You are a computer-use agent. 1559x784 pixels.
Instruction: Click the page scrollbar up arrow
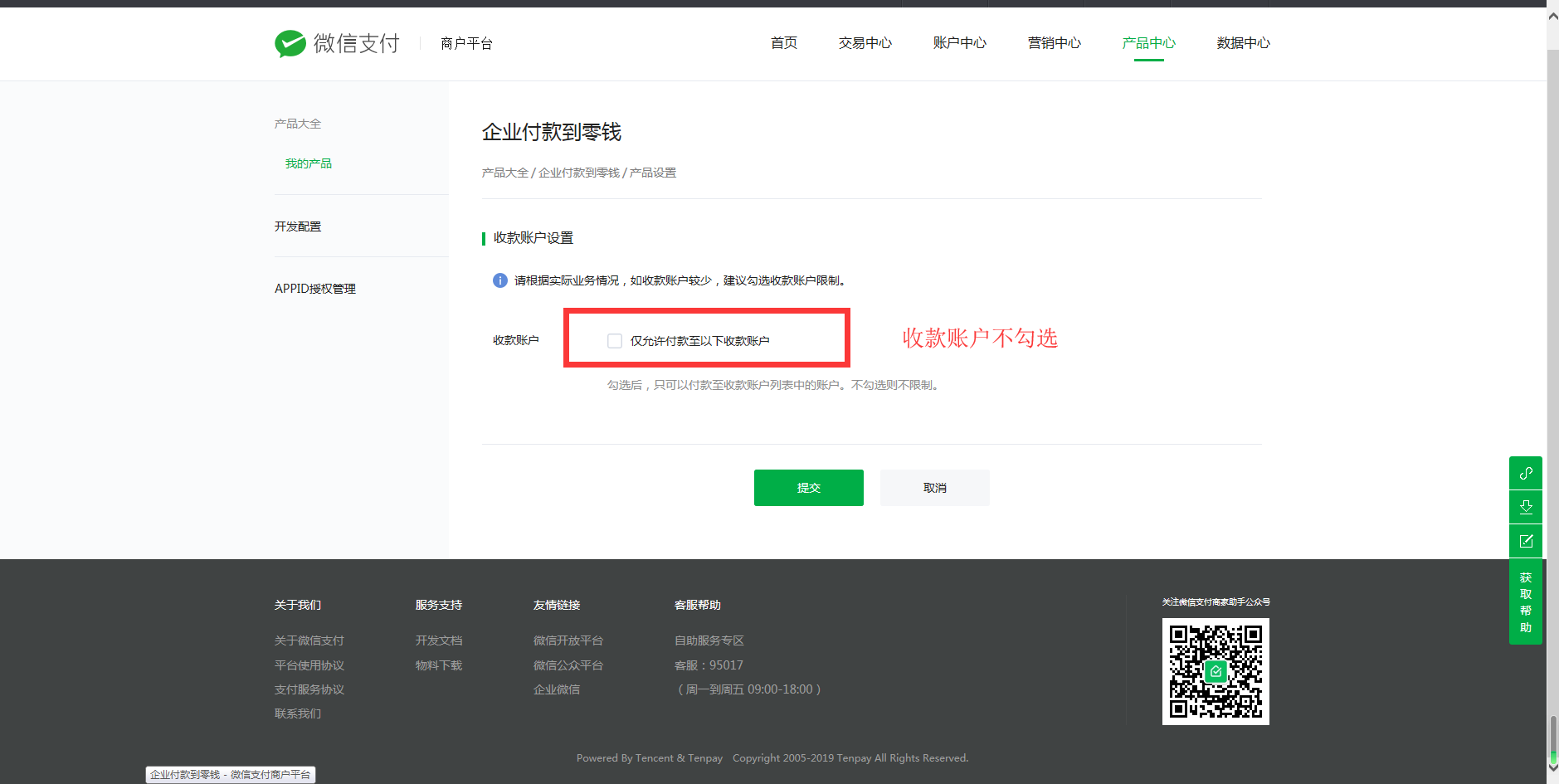click(1552, 16)
